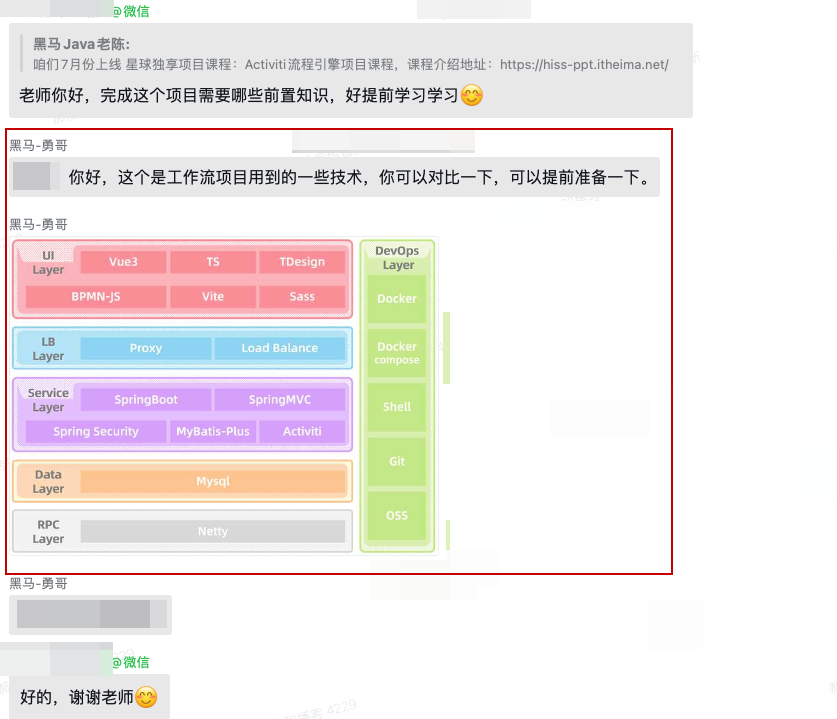Select the Netty block in the RPC Layer

point(213,531)
